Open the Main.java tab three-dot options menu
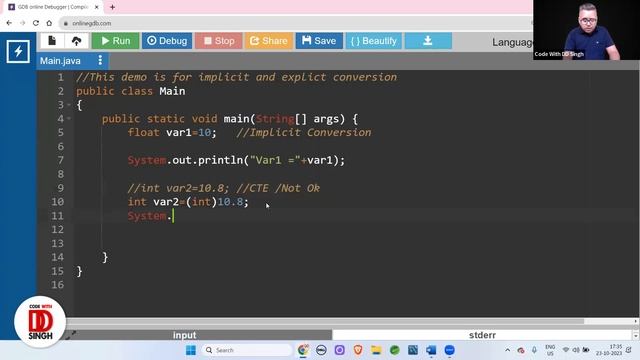 (x=100, y=60)
